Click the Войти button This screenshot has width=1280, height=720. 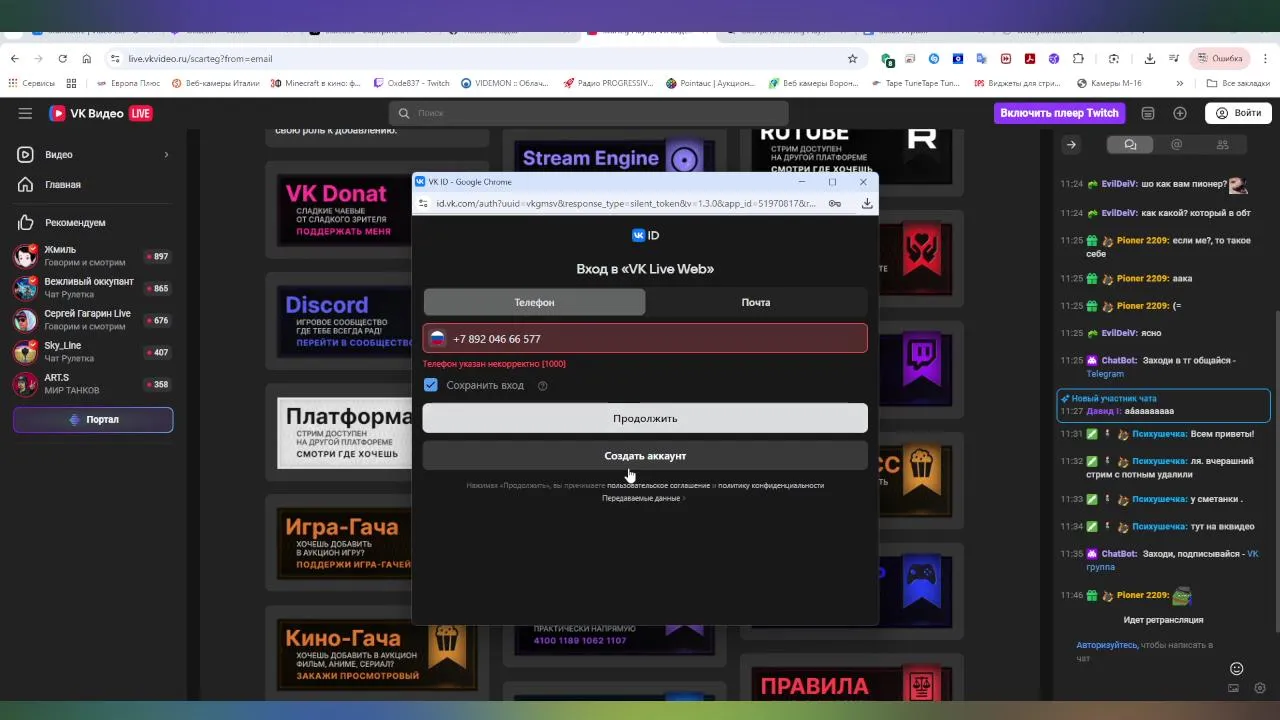1238,113
